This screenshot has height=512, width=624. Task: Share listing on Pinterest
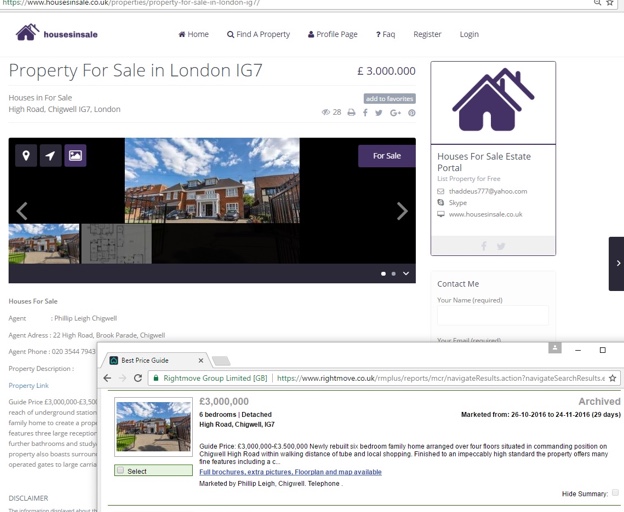(x=411, y=113)
